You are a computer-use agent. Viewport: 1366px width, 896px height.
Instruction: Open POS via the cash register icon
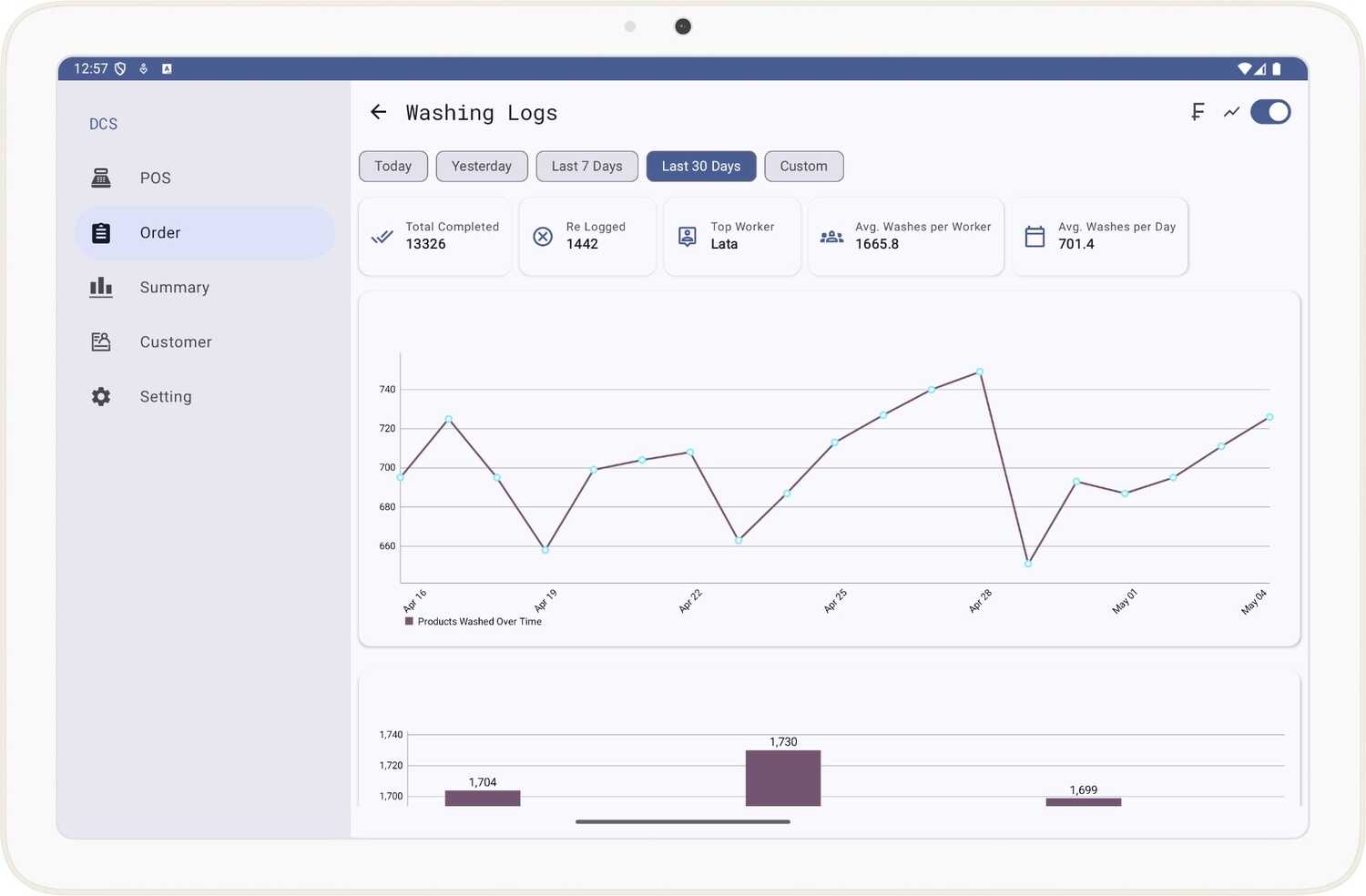[x=100, y=178]
